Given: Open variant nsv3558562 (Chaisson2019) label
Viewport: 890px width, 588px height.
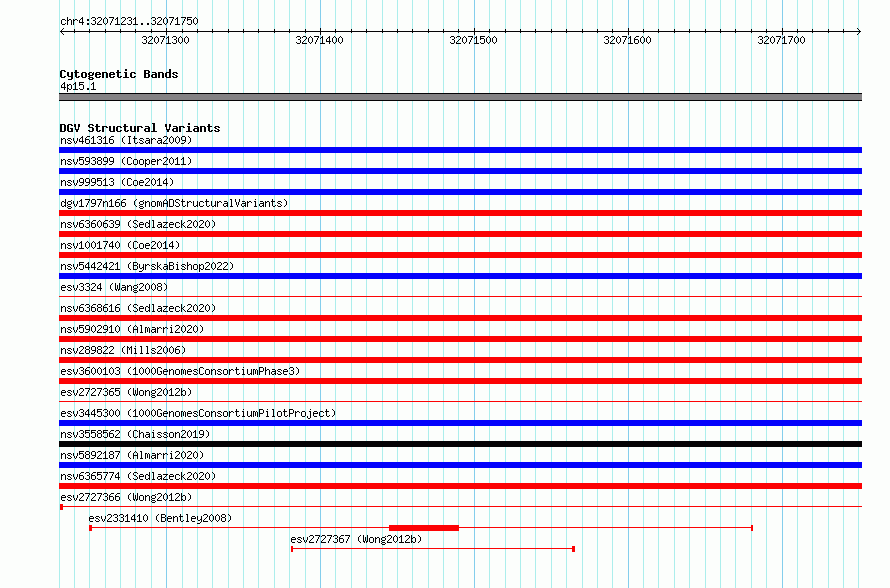Looking at the screenshot, I should click(x=135, y=434).
